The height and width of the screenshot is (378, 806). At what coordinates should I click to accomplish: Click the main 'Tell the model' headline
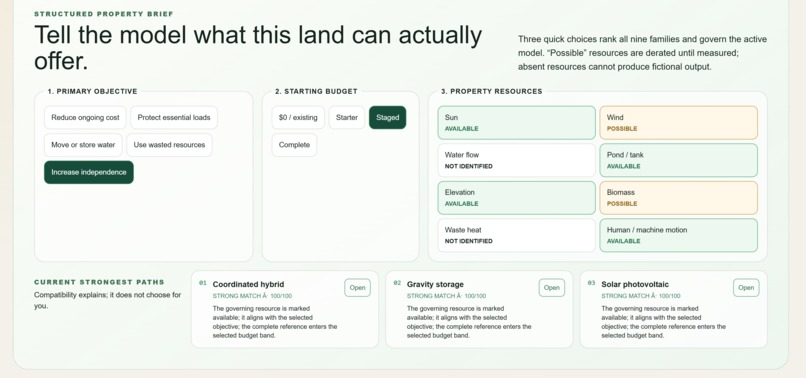258,48
